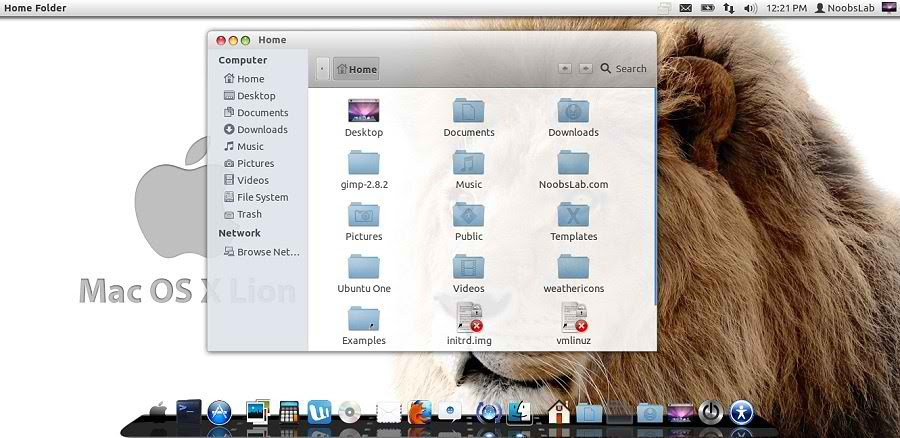The image size is (900, 438).
Task: Open Trash in the sidebar
Action: tap(242, 214)
